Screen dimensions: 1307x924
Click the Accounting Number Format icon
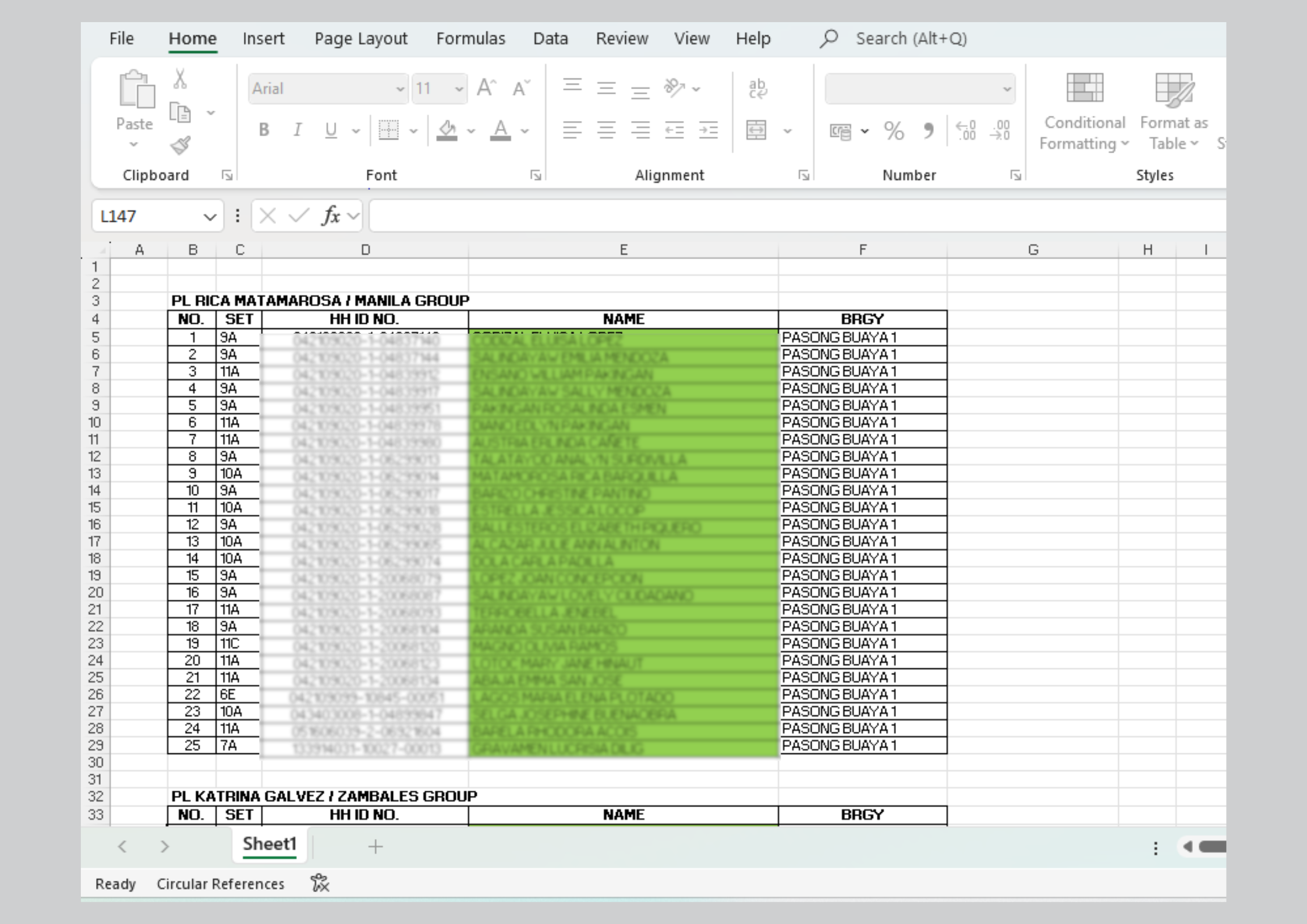coord(840,132)
